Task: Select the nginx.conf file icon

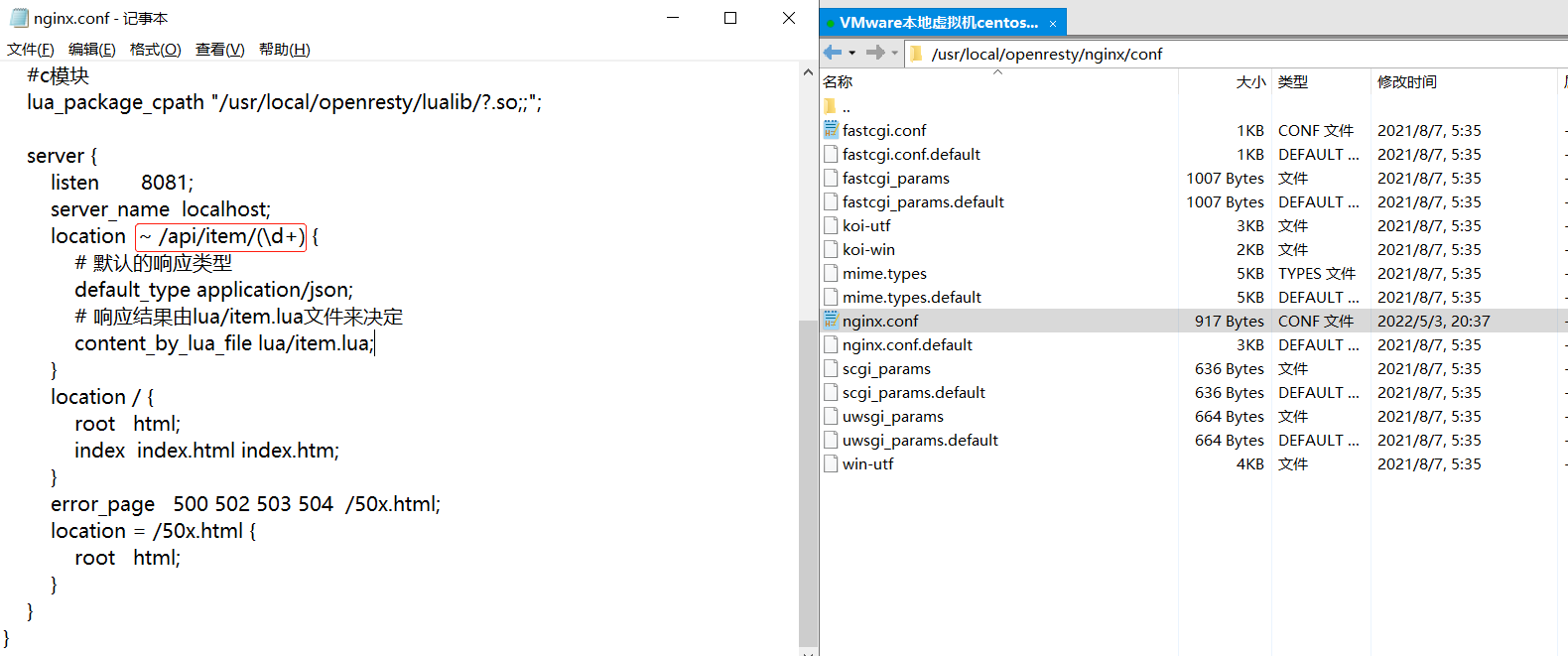Action: [831, 321]
